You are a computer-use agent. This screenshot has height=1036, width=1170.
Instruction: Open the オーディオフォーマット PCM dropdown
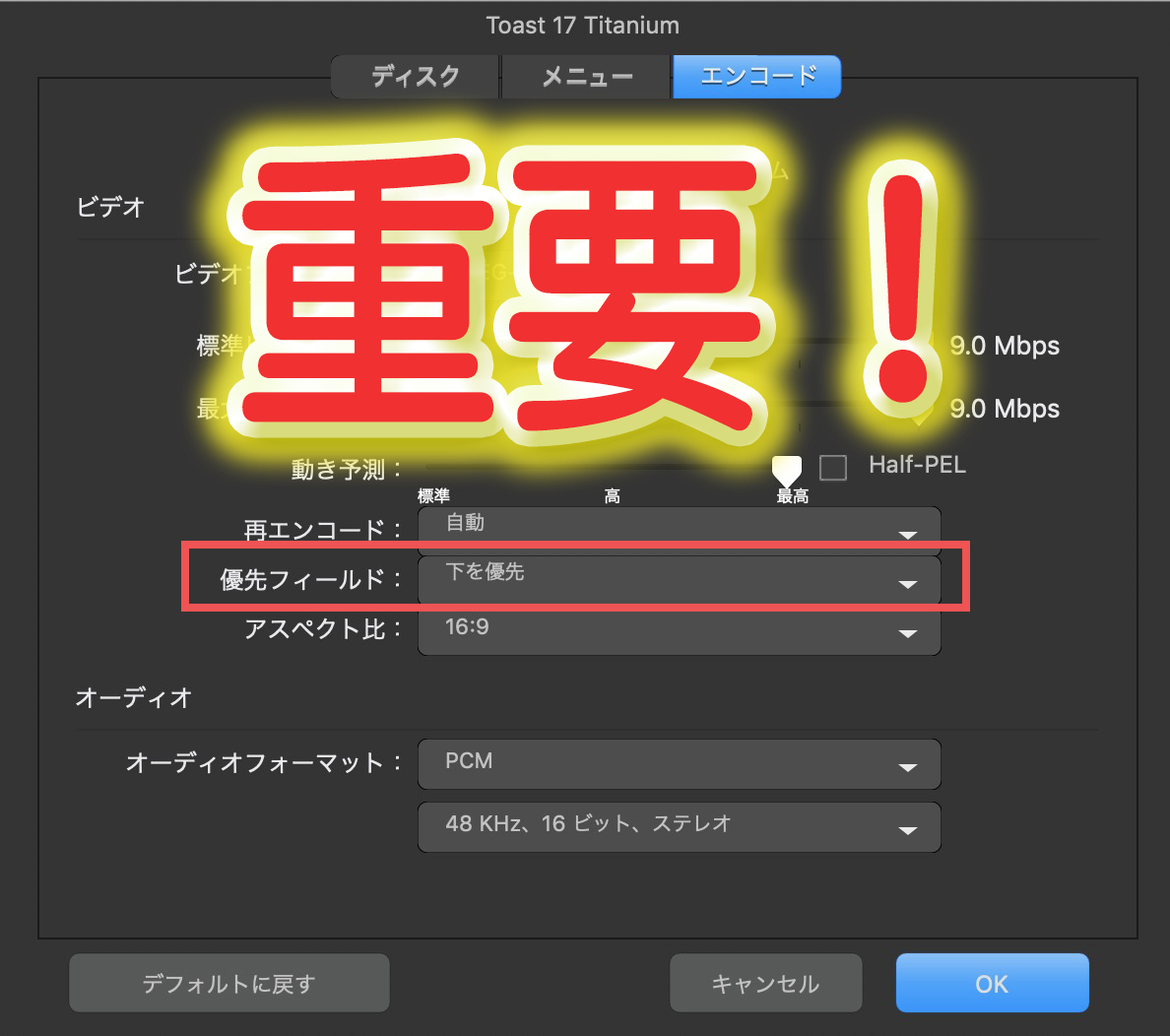click(680, 763)
